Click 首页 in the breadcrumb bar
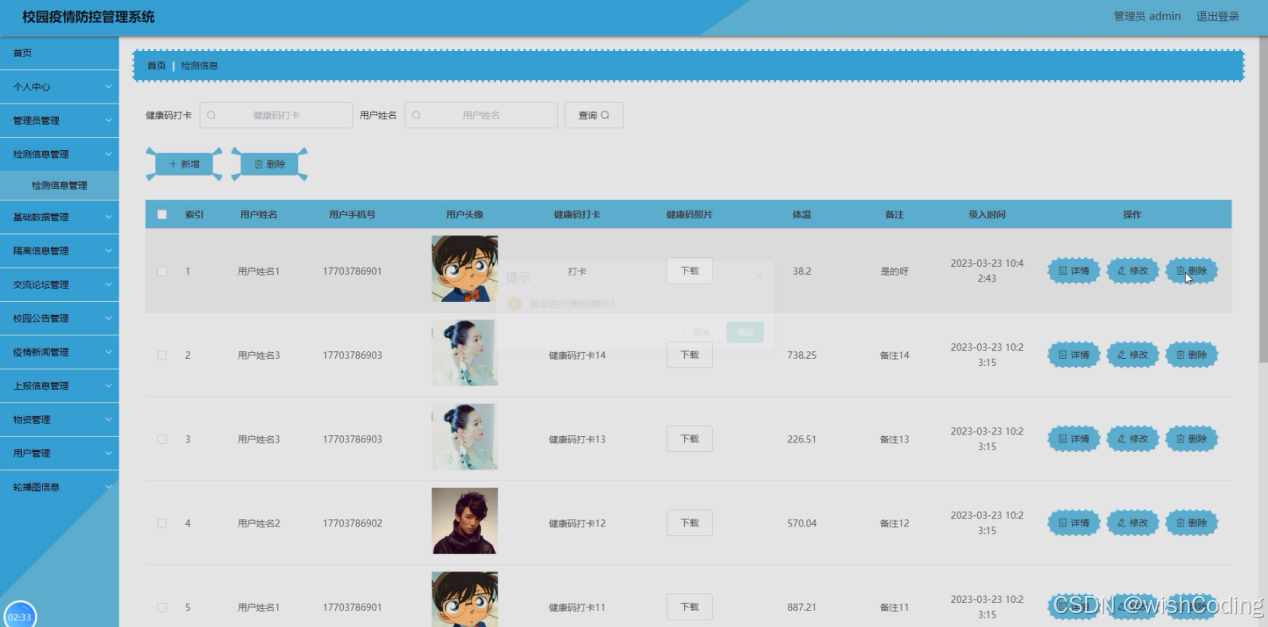Viewport: 1268px width, 627px height. [156, 66]
